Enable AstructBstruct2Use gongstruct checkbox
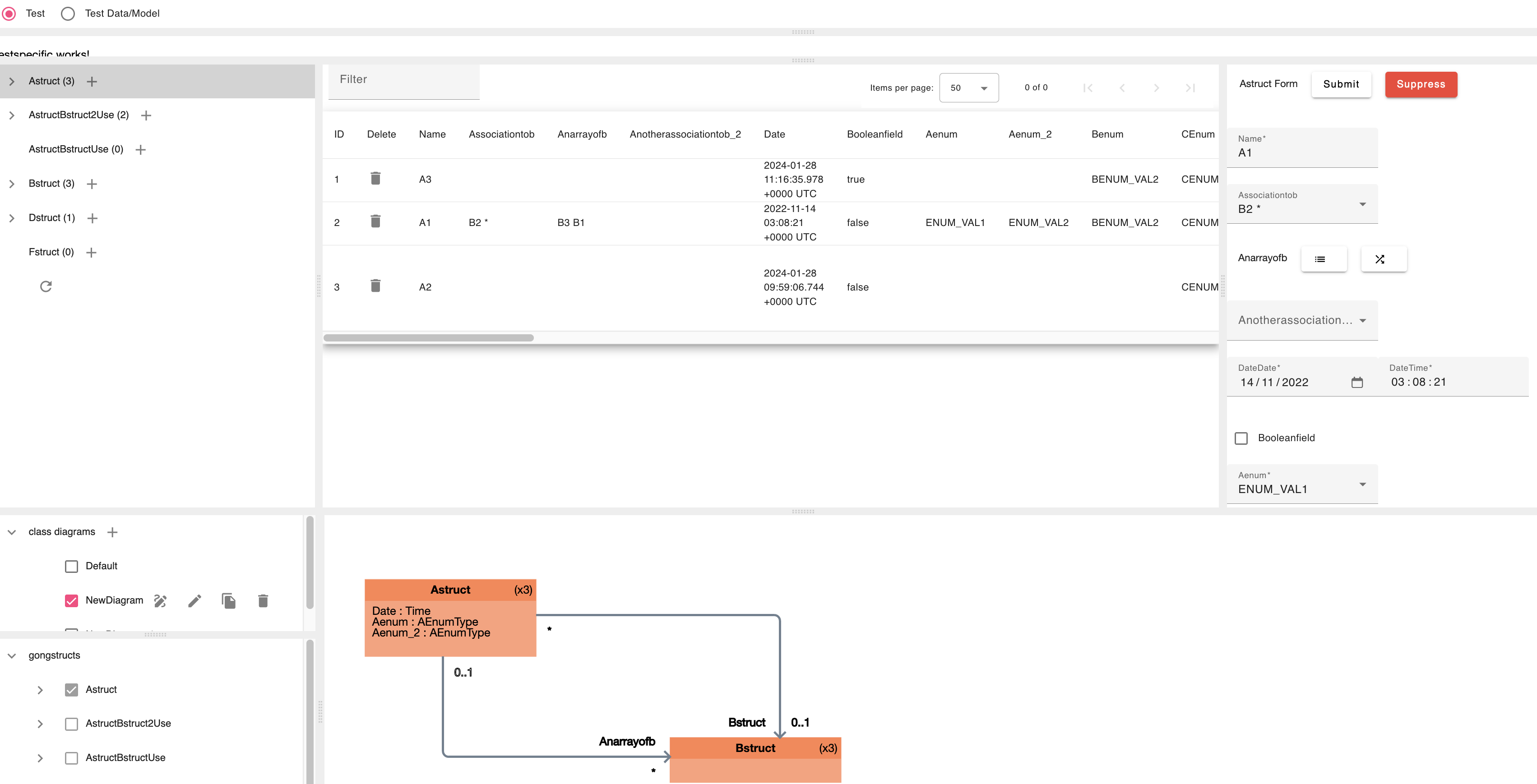The height and width of the screenshot is (784, 1537). (72, 724)
